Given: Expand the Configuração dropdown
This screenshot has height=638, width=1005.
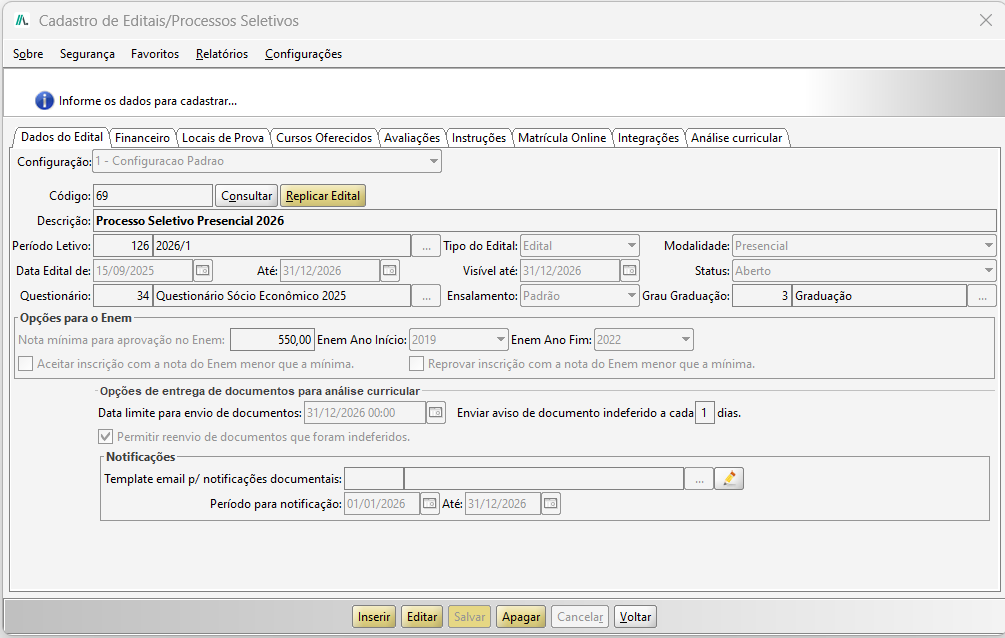Looking at the screenshot, I should point(434,161).
